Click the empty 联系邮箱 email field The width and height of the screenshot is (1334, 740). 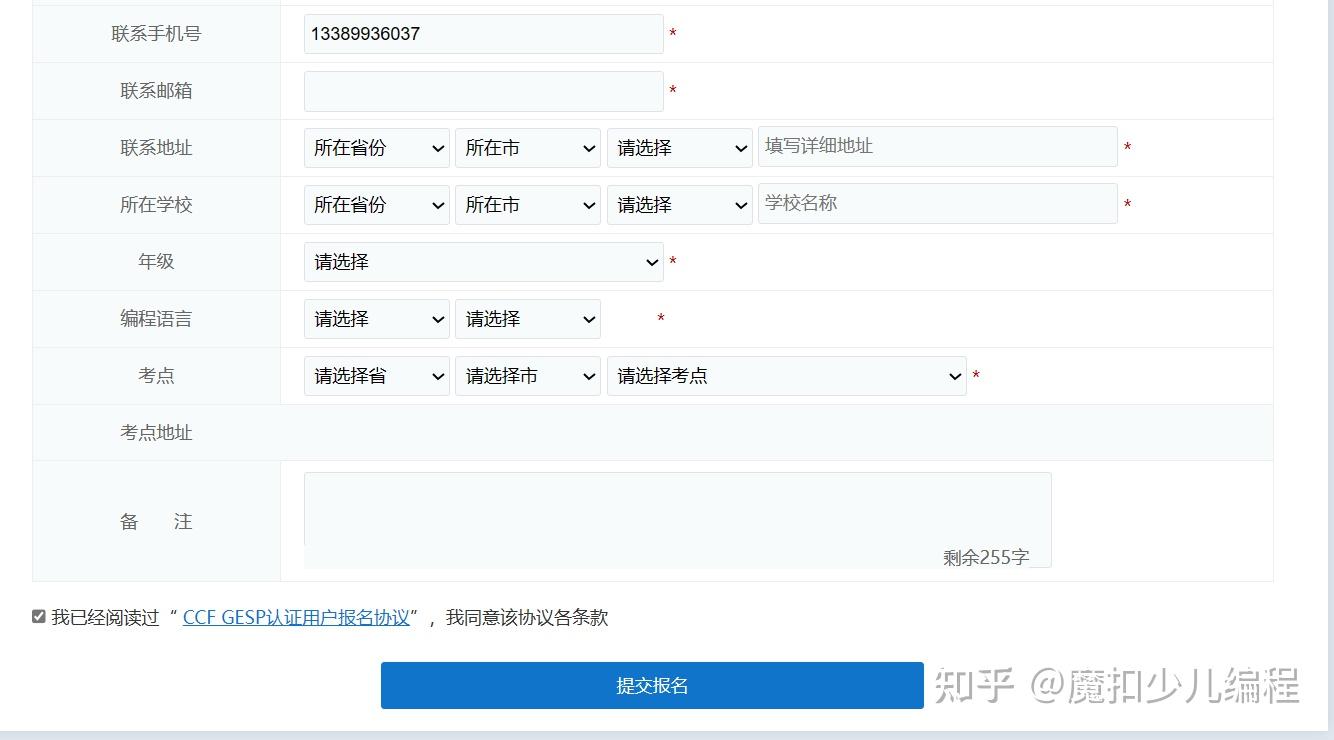point(483,90)
